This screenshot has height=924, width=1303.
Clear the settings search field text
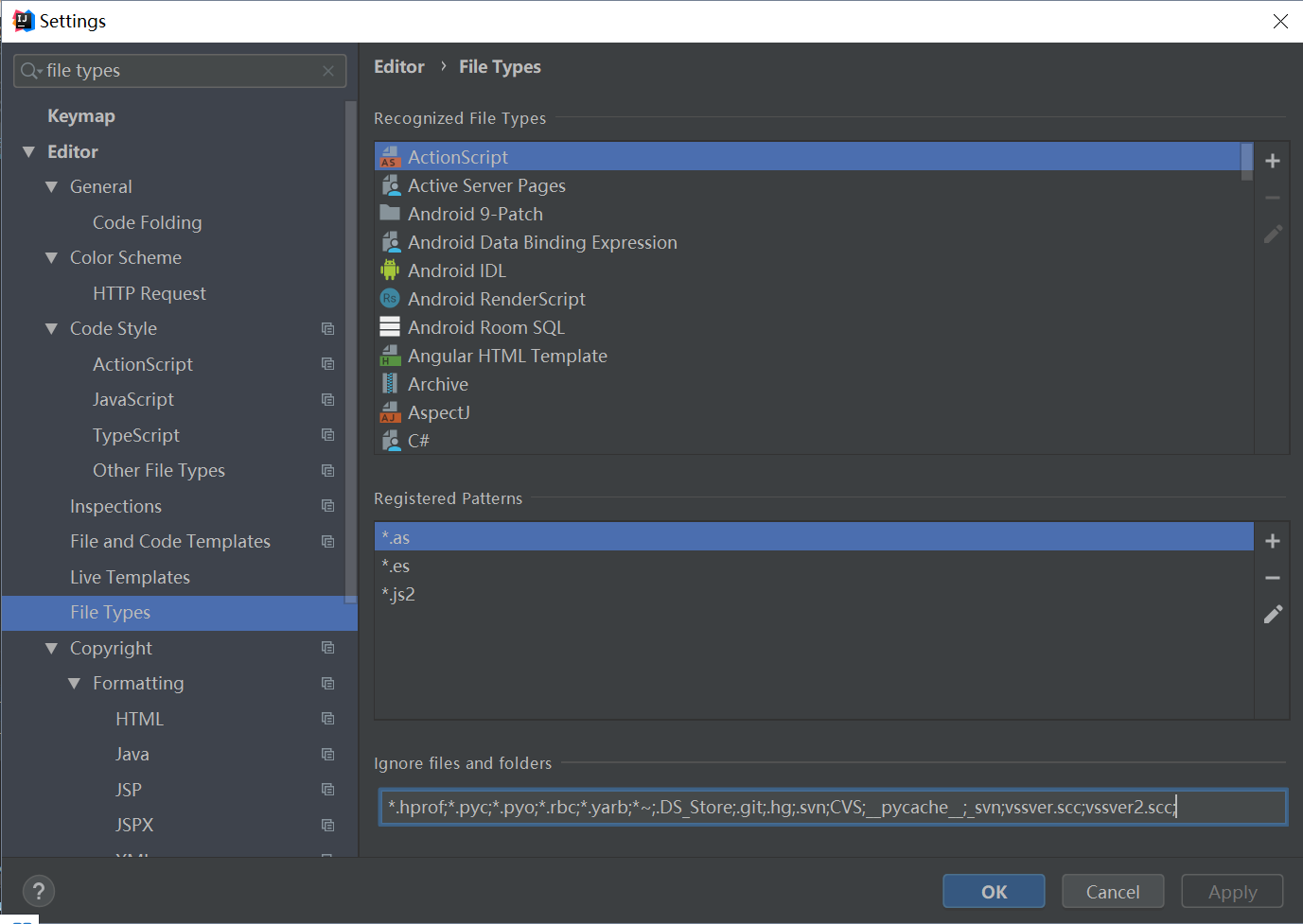point(328,71)
